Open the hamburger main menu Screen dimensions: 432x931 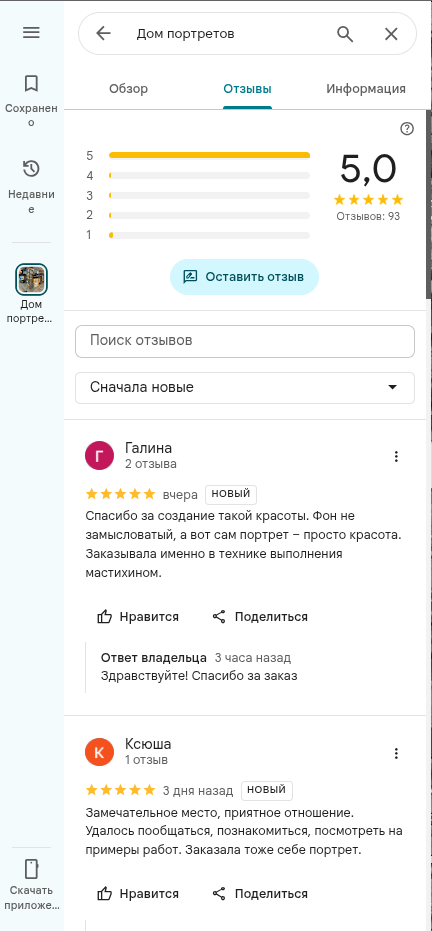tap(31, 33)
